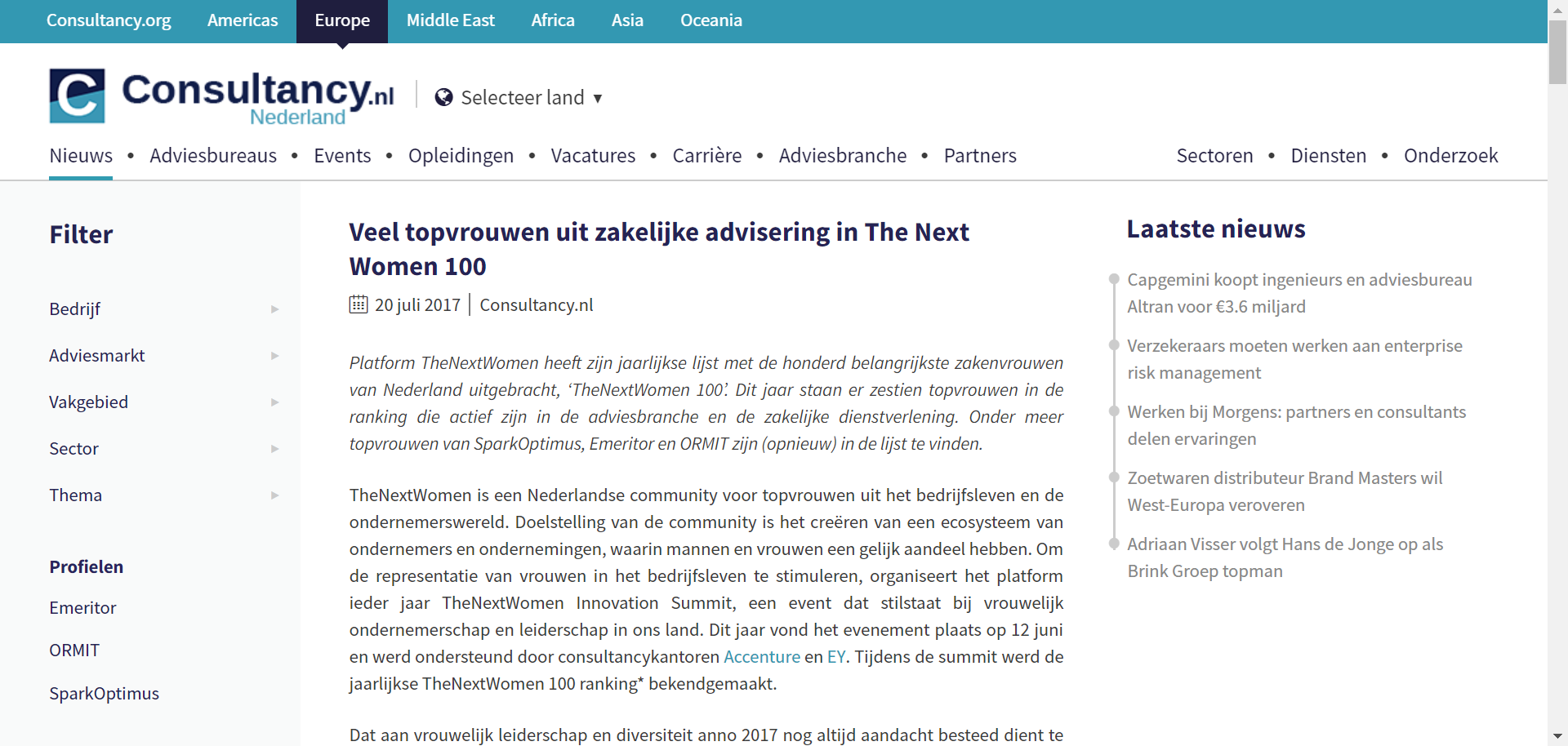This screenshot has width=1568, height=746.
Task: Open the Adviesbureaus menu item
Action: [213, 156]
